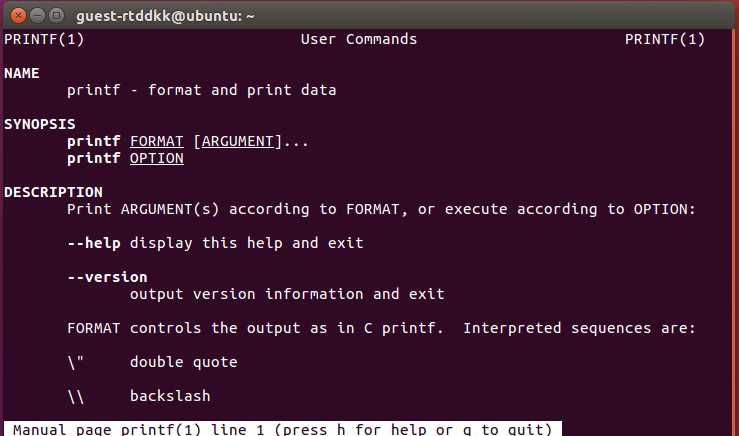Click the NAME section heading
Viewport: 739px width, 436px height.
(x=22, y=74)
